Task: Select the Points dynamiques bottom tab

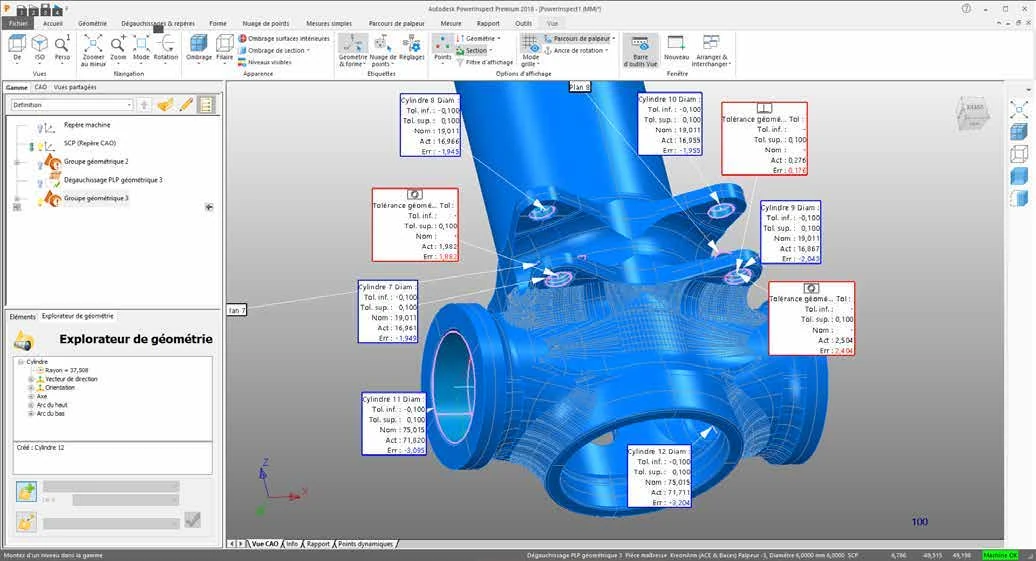Action: pos(365,544)
